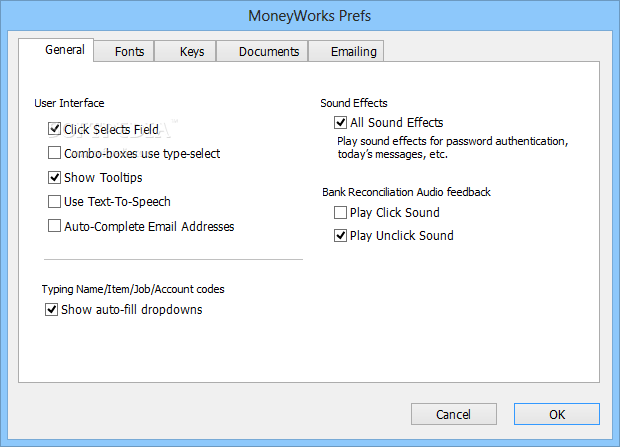Open the Emailing tab
The width and height of the screenshot is (620, 447).
coord(346,51)
